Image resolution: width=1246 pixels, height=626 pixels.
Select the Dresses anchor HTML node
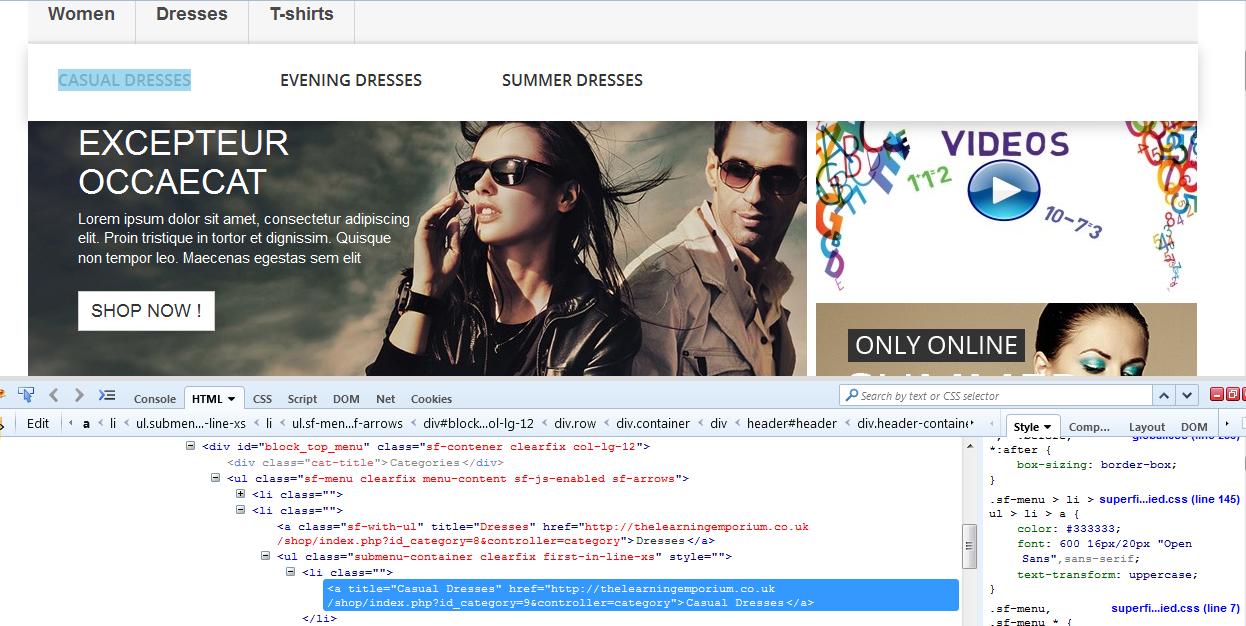[x=544, y=533]
